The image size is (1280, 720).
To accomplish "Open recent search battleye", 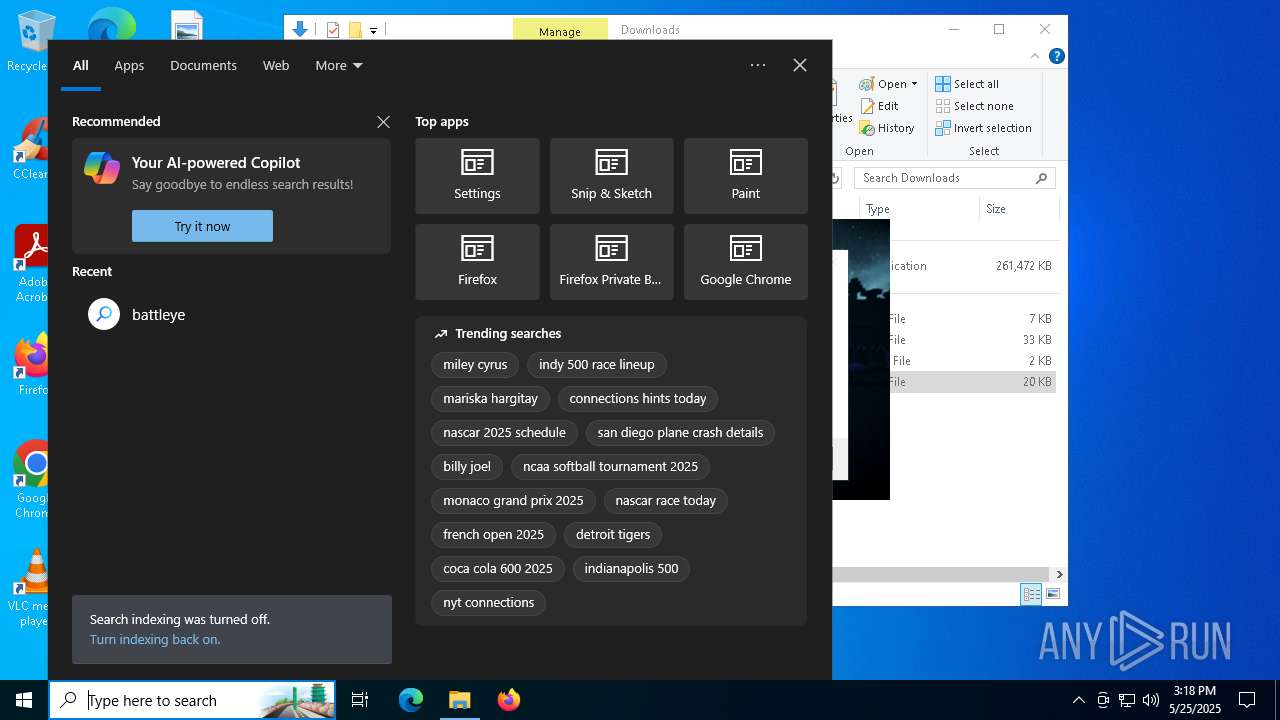I will (232, 314).
